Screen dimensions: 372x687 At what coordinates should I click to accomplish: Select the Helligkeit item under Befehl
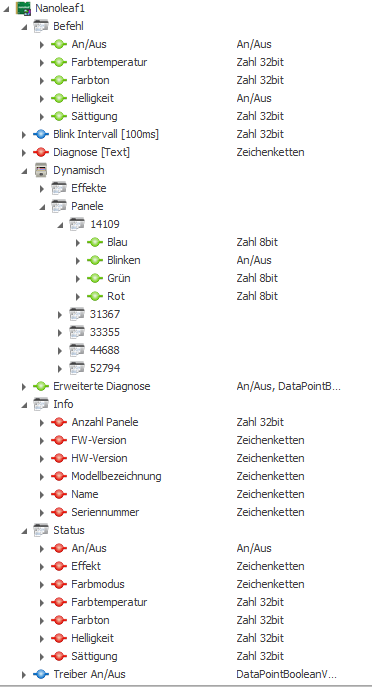[92, 98]
